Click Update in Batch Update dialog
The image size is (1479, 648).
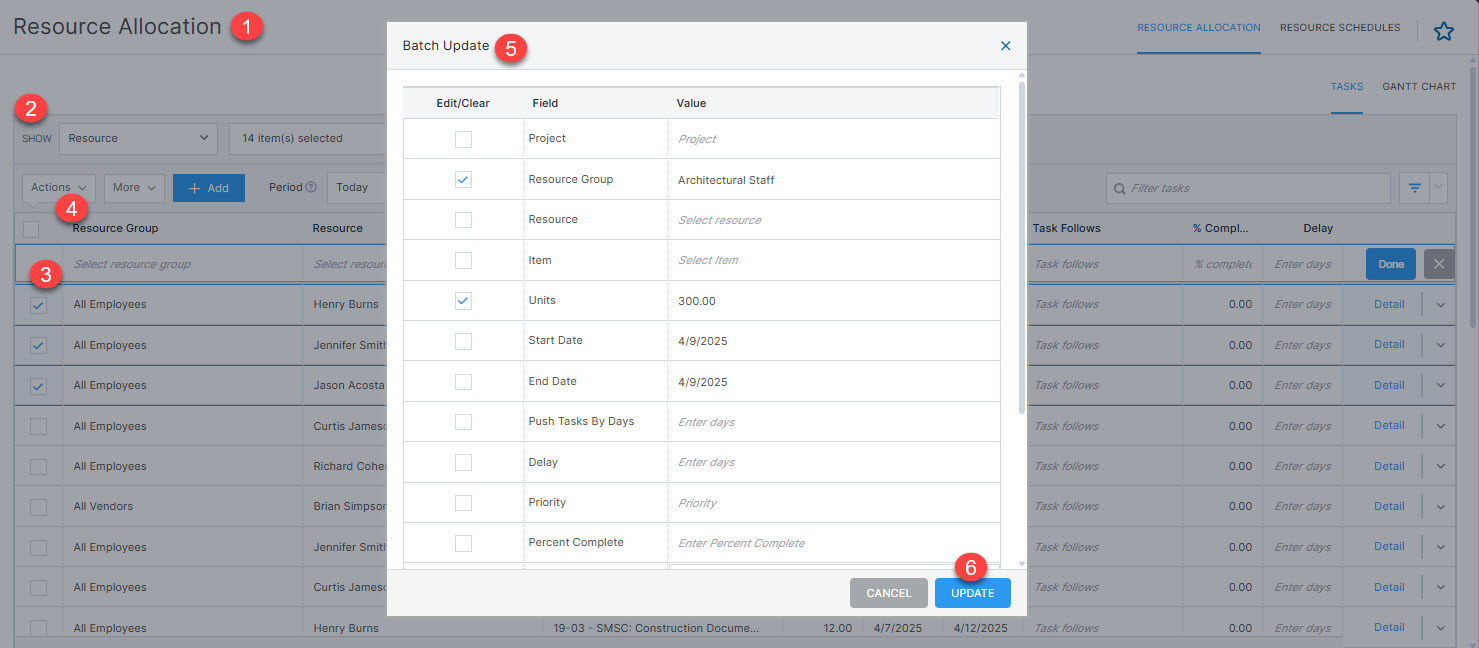pyautogui.click(x=973, y=593)
